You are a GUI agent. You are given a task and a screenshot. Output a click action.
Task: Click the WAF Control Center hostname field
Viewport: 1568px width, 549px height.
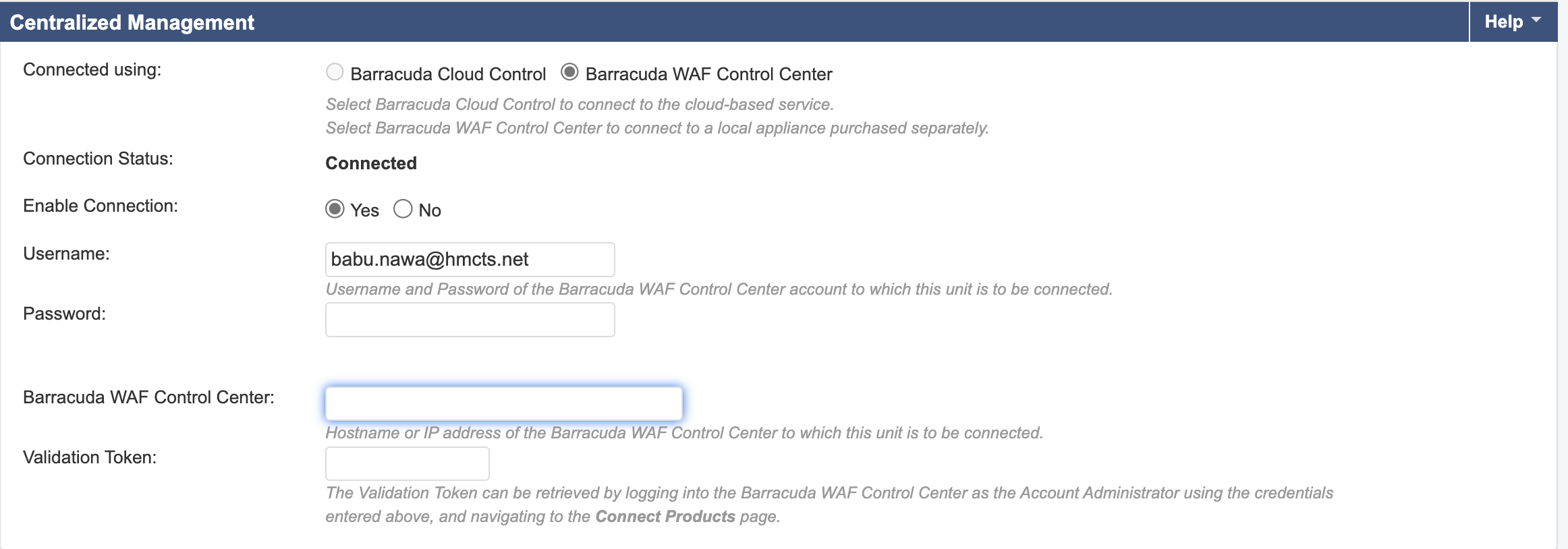pyautogui.click(x=503, y=403)
